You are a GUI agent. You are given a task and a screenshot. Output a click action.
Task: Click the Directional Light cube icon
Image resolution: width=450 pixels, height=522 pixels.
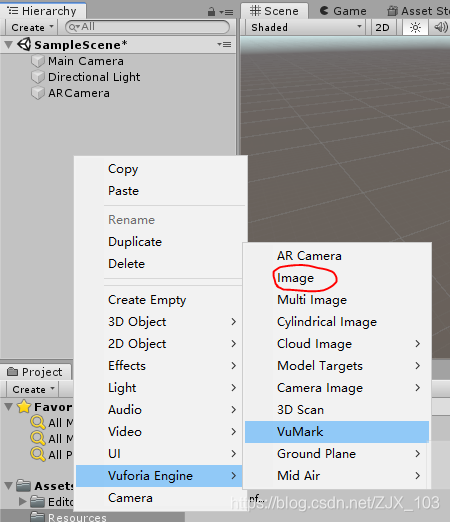pos(38,77)
